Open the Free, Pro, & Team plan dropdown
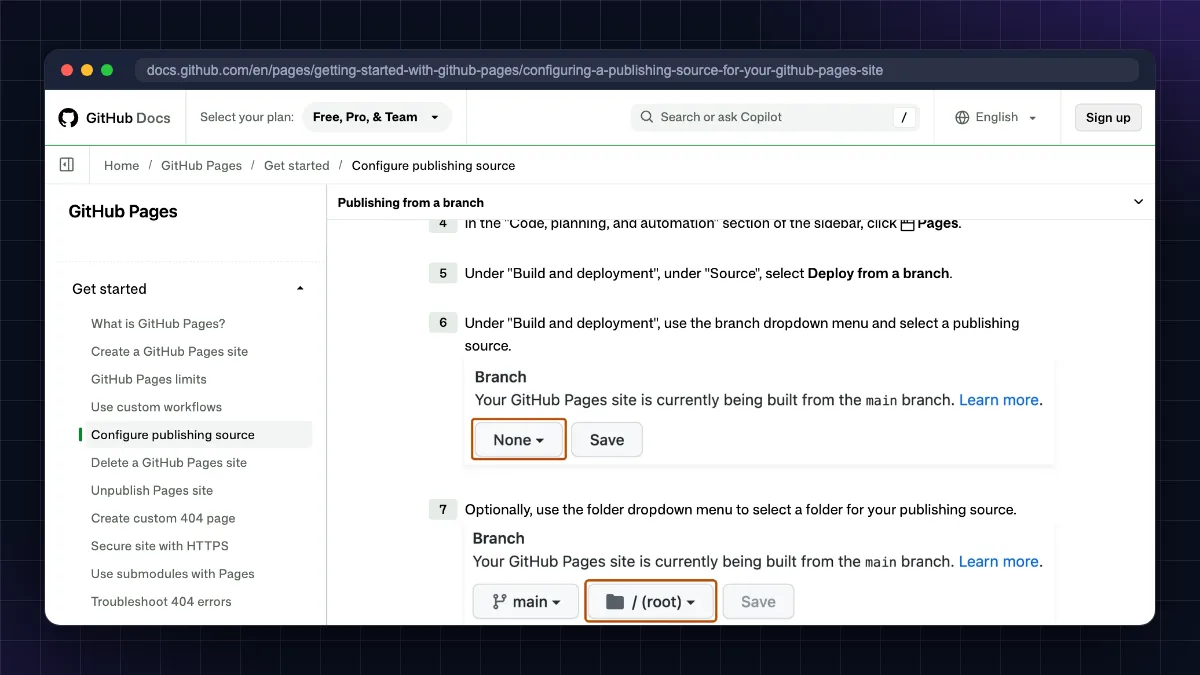This screenshot has width=1200, height=675. click(376, 117)
